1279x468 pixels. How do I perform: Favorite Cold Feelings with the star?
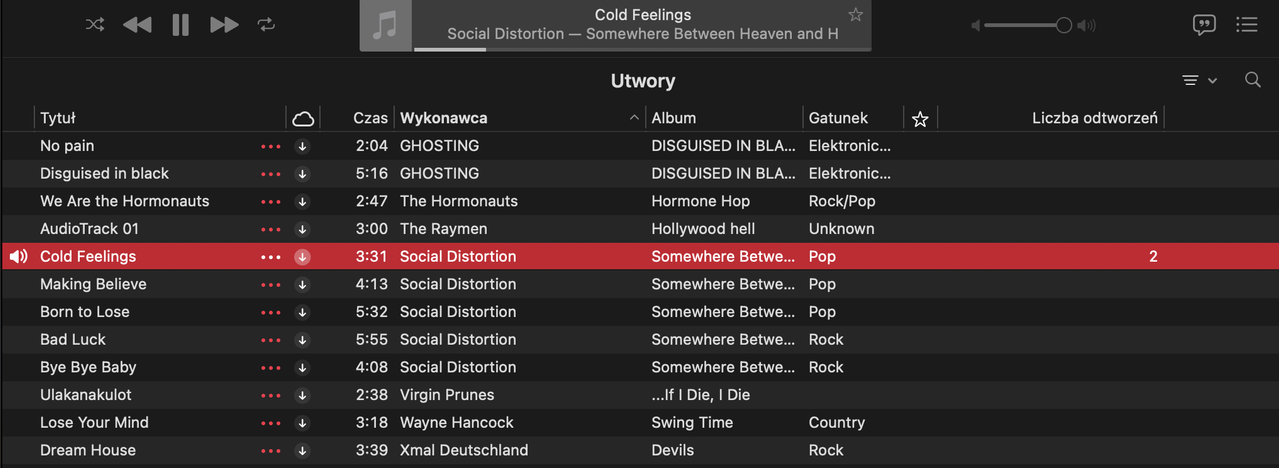(855, 15)
